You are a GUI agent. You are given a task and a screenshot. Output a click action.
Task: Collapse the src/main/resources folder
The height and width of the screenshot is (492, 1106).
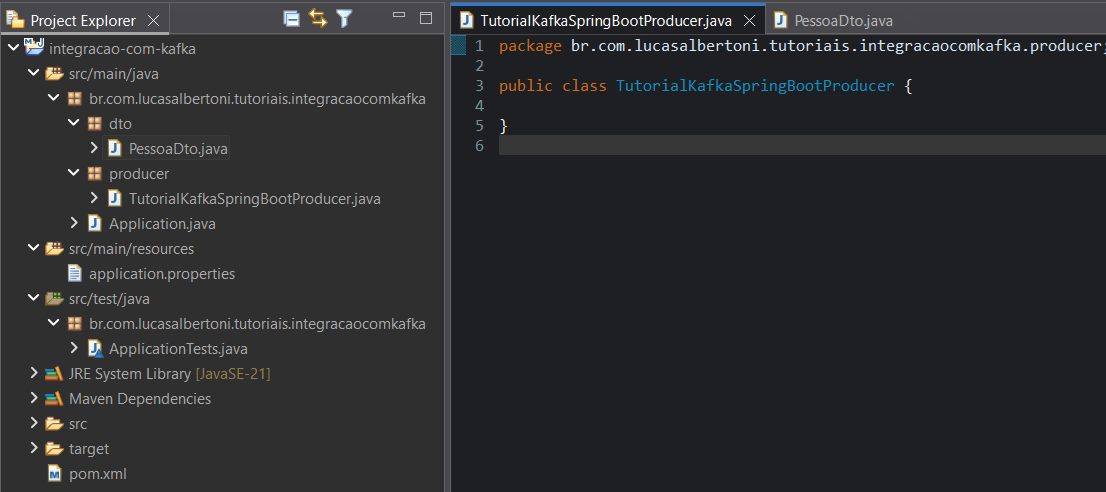point(33,249)
